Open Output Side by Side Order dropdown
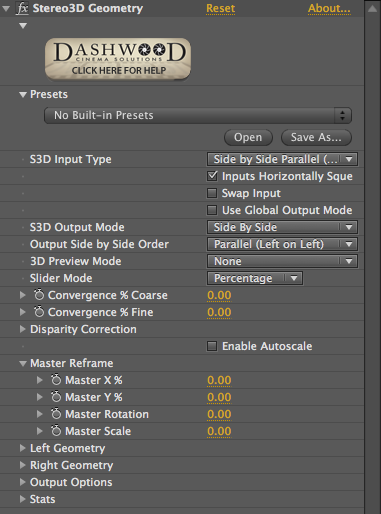The image size is (381, 514). point(282,244)
